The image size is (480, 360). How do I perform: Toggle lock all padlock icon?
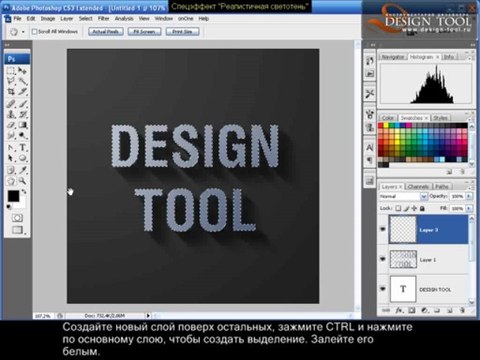point(422,208)
